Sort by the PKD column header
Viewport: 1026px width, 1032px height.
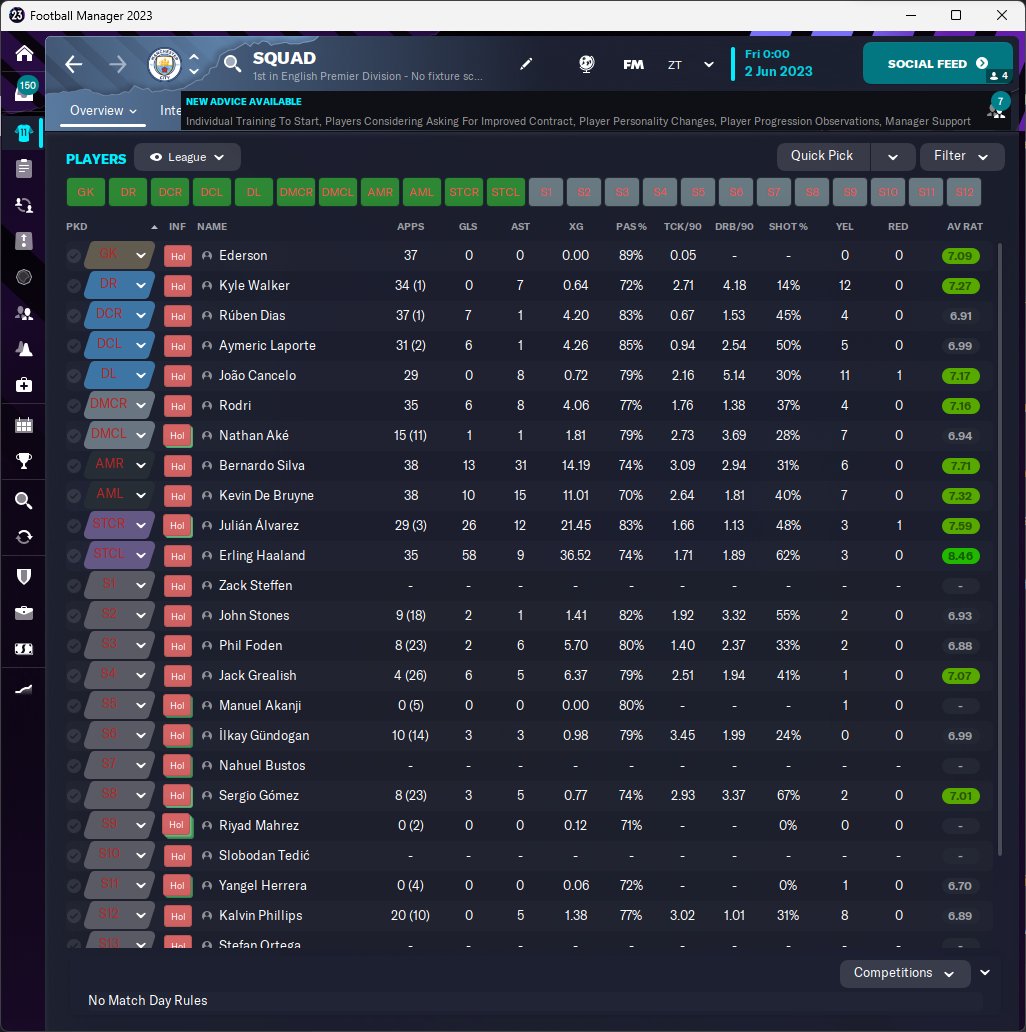pyautogui.click(x=77, y=226)
